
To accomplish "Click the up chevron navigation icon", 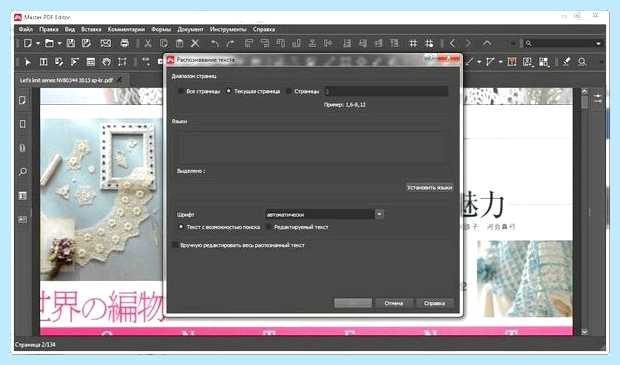I will [487, 43].
